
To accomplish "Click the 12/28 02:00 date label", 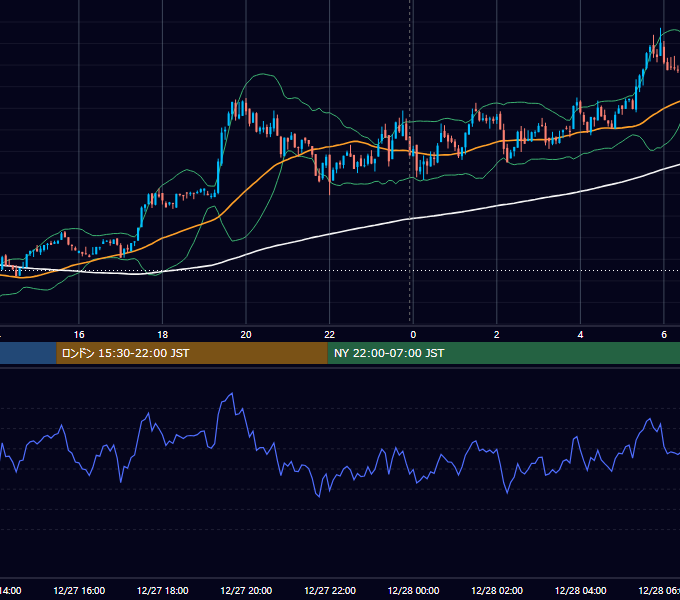I will pos(497,591).
